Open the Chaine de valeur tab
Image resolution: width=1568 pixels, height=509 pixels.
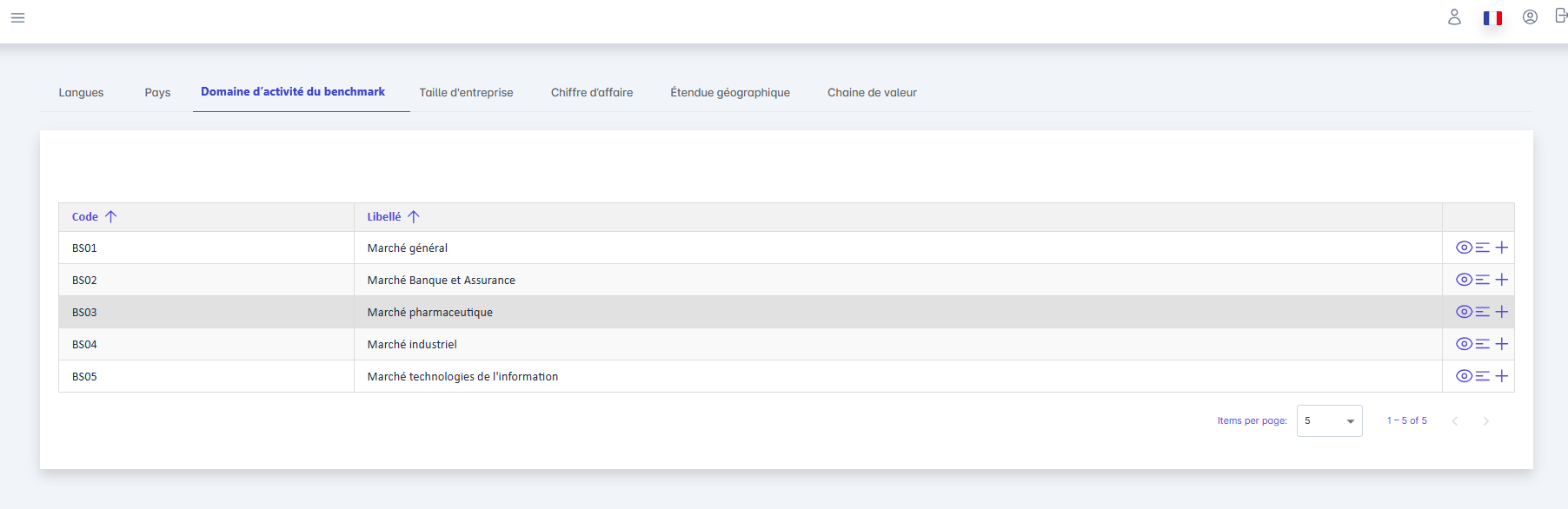pyautogui.click(x=872, y=93)
